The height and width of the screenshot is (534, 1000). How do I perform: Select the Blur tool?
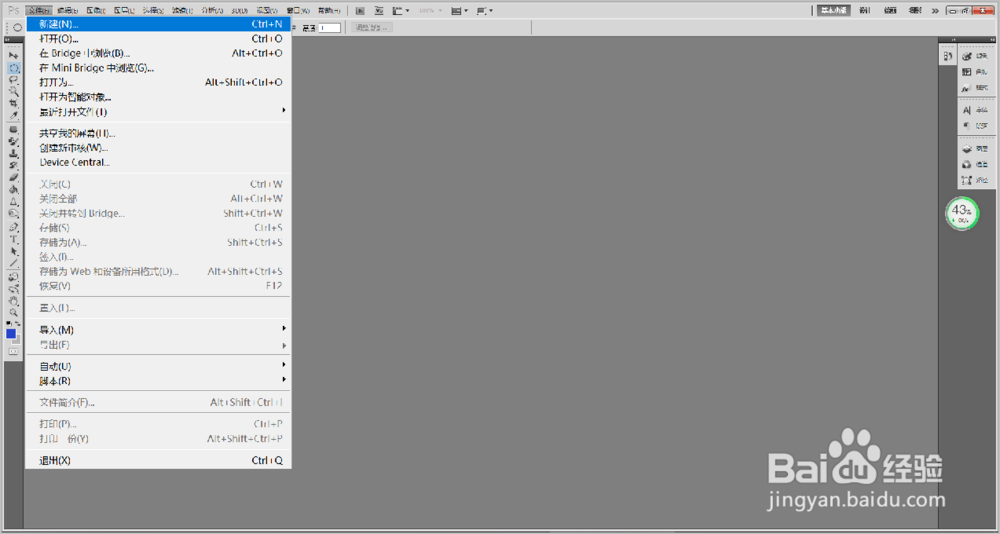pyautogui.click(x=13, y=201)
